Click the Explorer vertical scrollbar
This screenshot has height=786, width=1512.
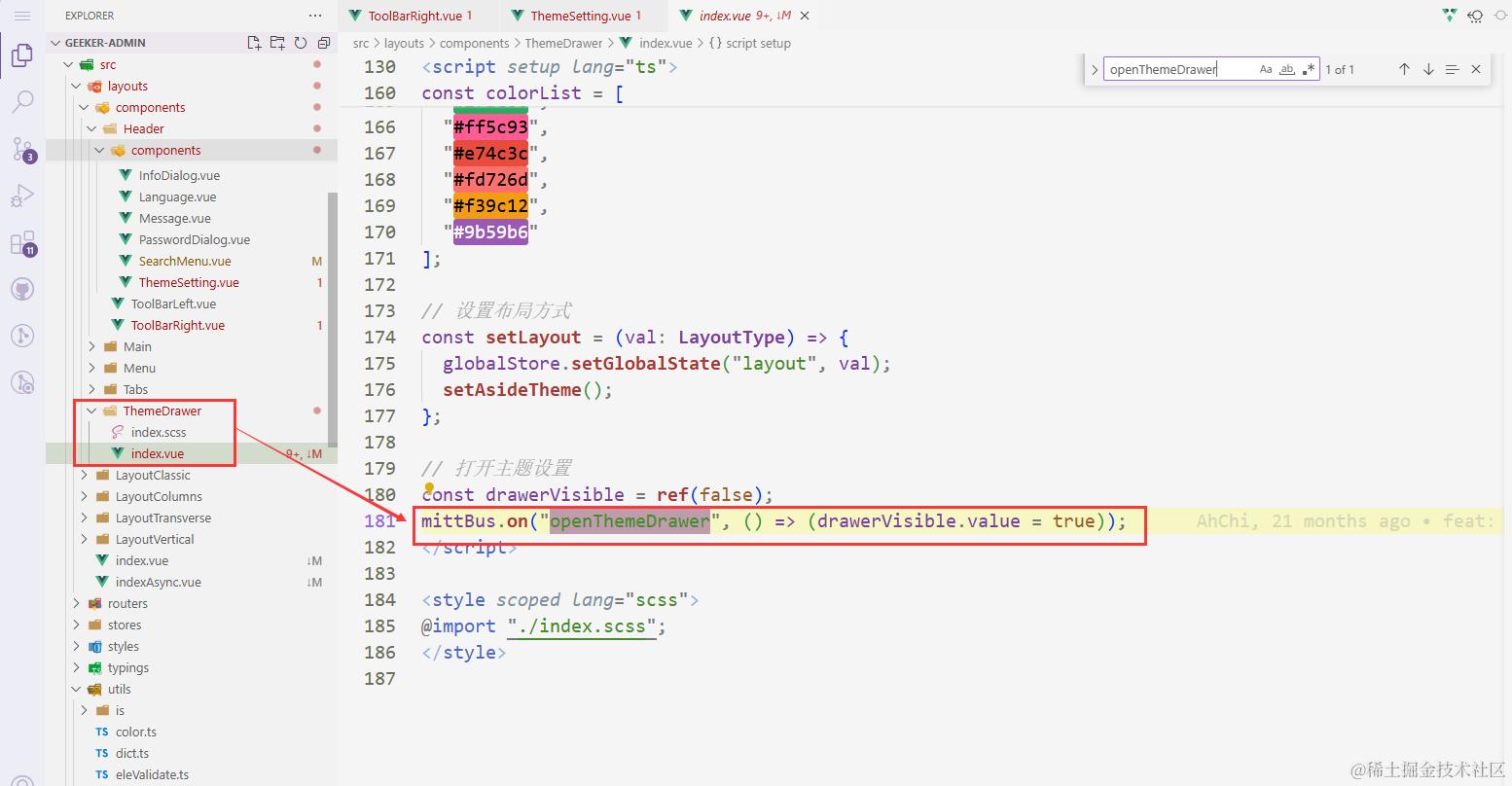pos(333,320)
